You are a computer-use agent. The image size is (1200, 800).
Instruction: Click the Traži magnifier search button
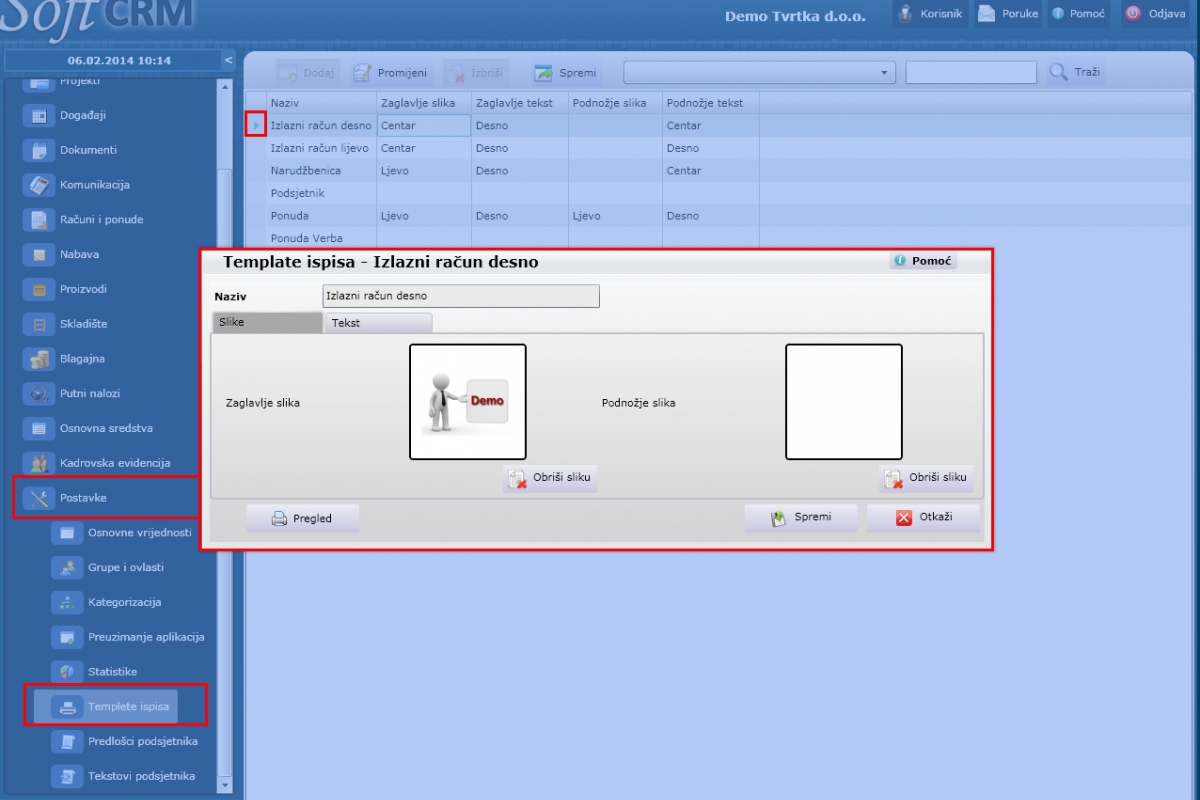(1075, 73)
